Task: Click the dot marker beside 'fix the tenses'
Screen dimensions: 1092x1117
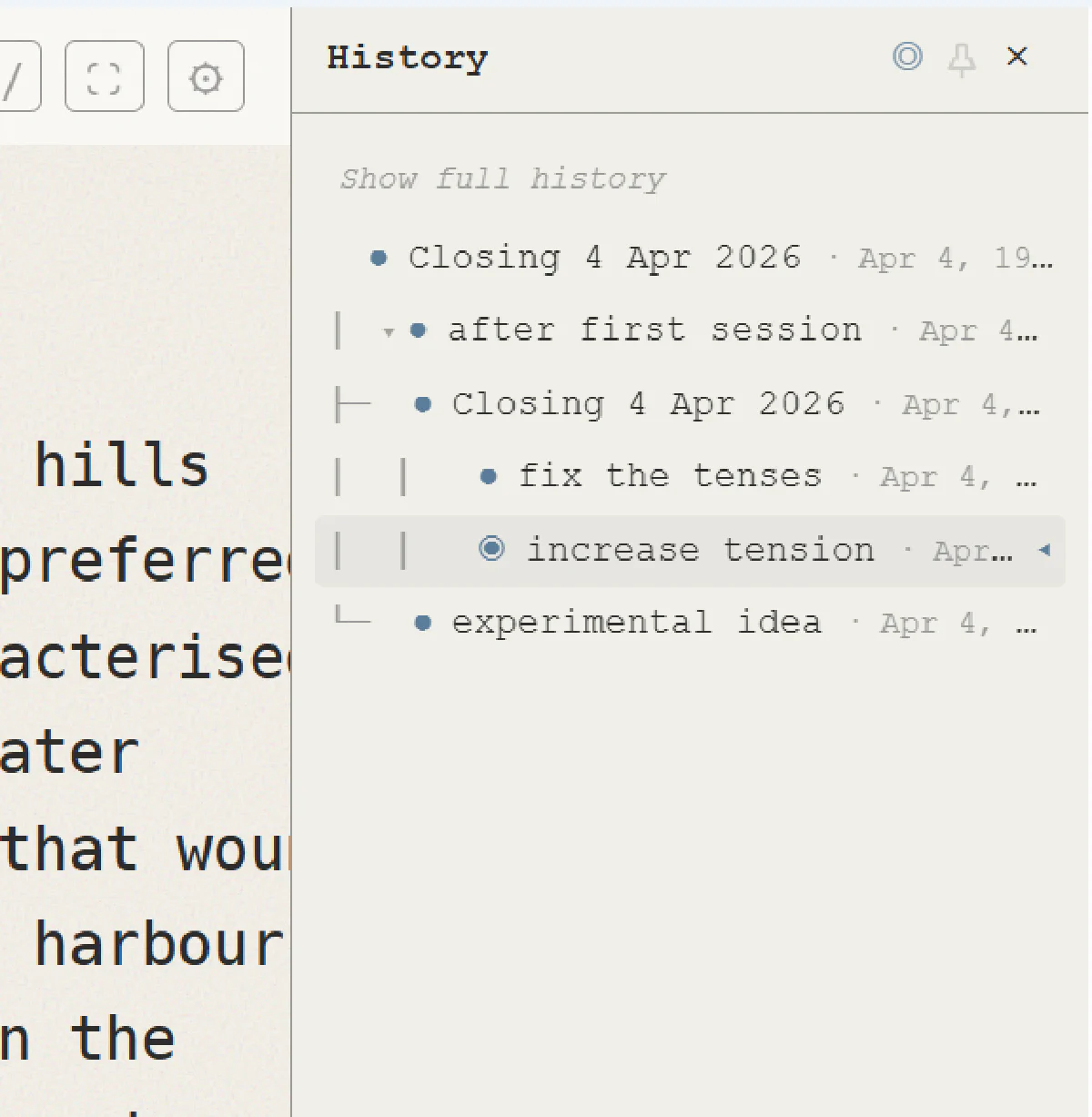Action: (489, 476)
